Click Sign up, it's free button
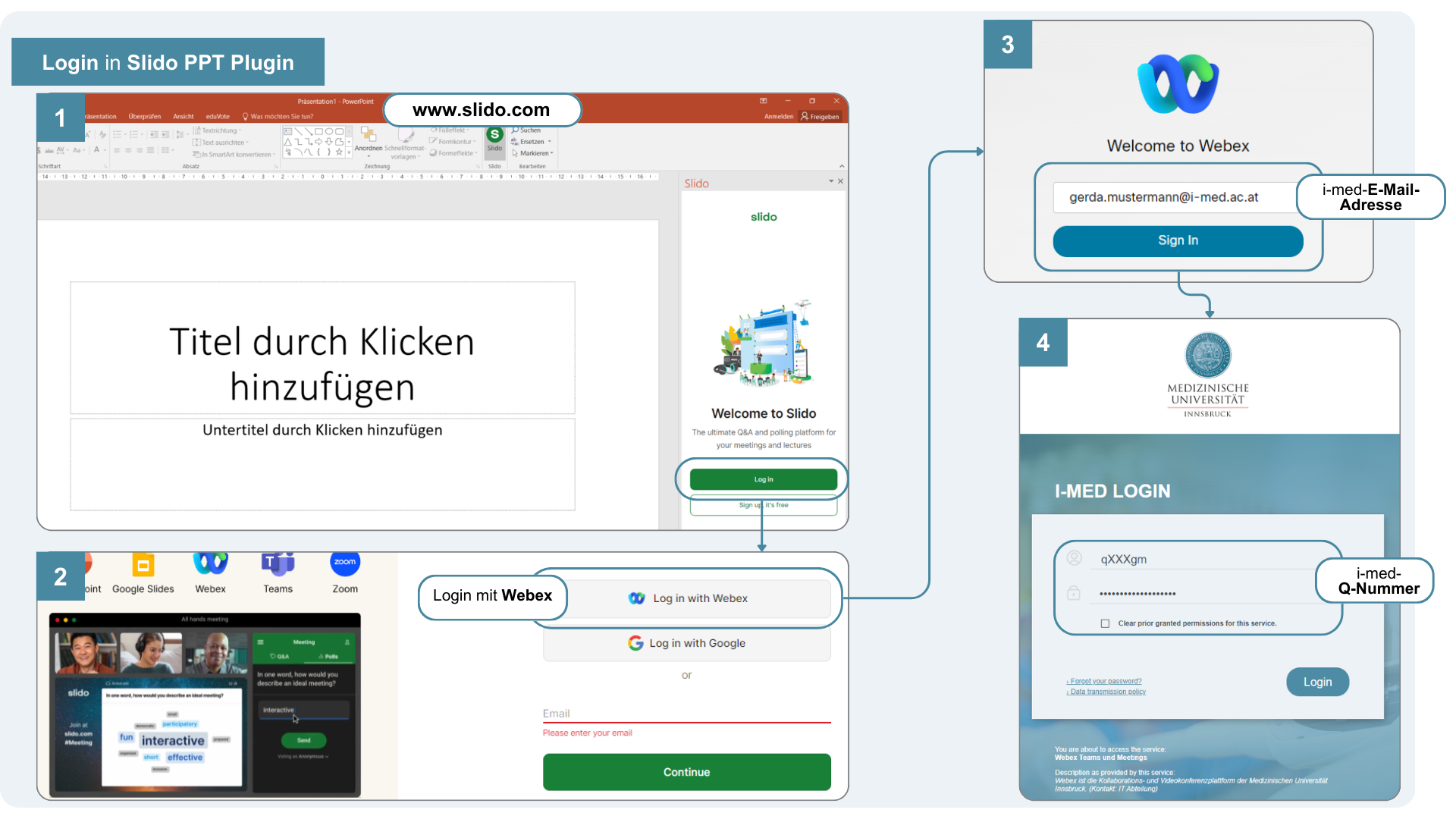This screenshot has width=1456, height=819. click(x=764, y=505)
